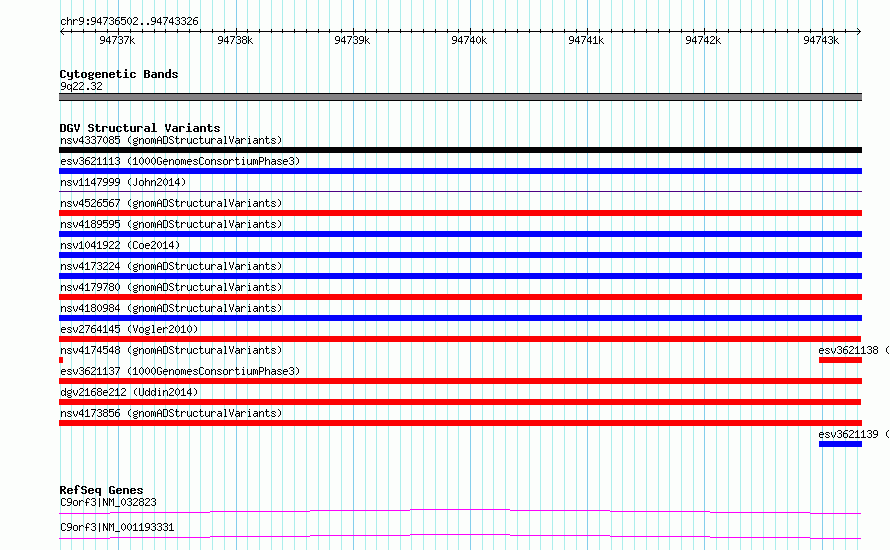Click the 94741k ruler label

(x=586, y=40)
